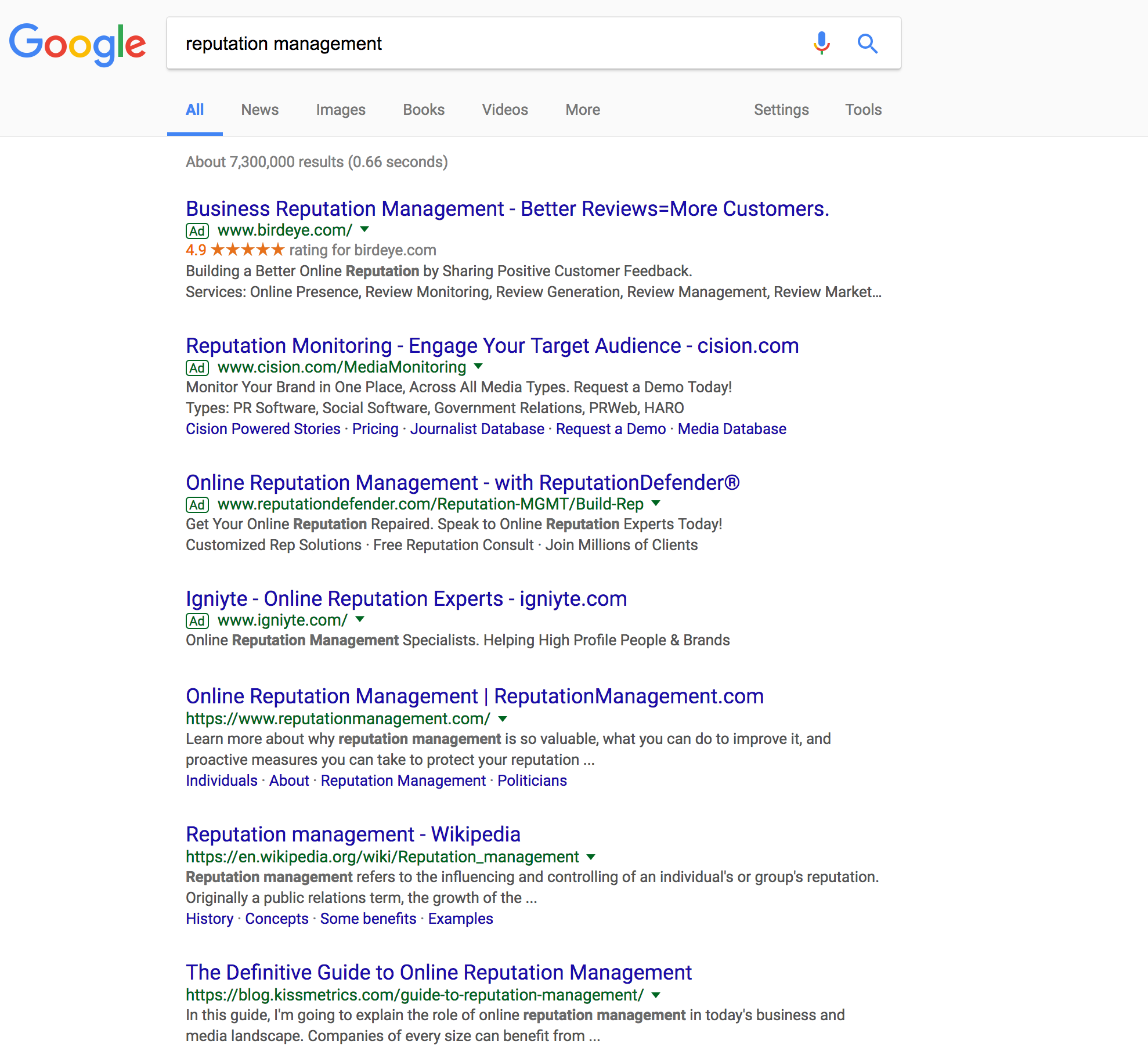Open Cision Powered Stories sitelink
Image resolution: width=1148 pixels, height=1062 pixels.
[263, 429]
